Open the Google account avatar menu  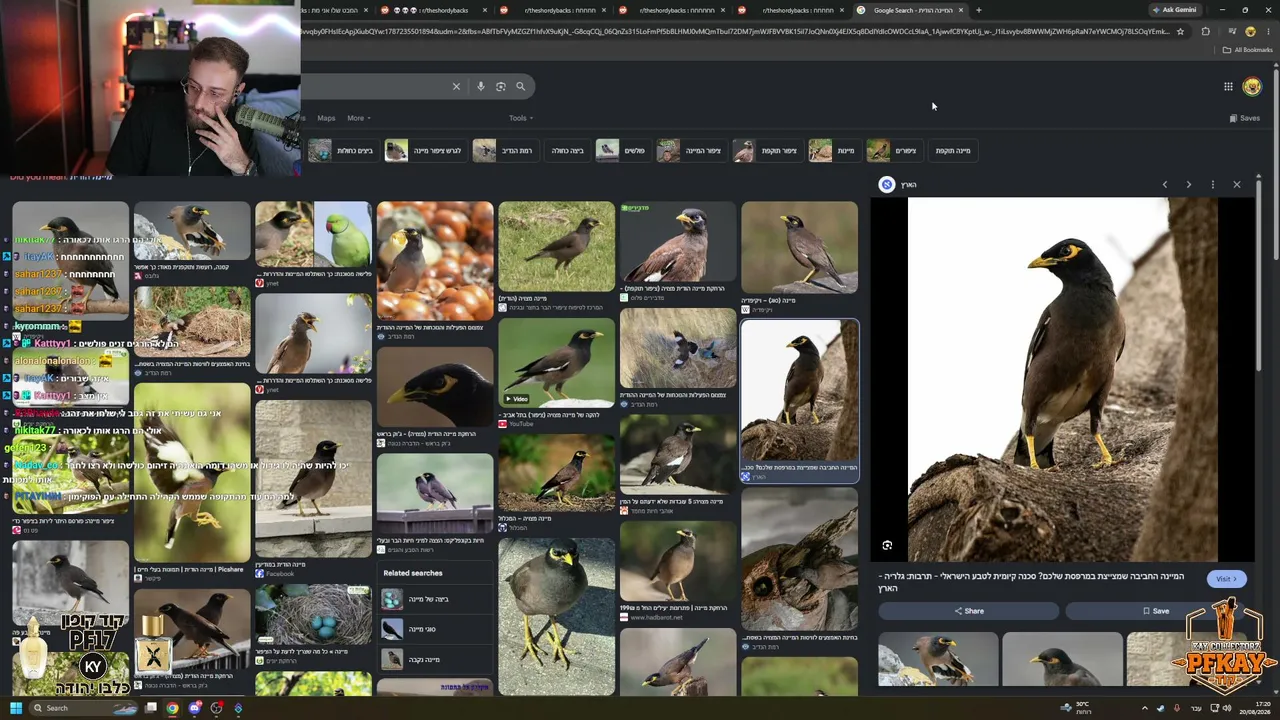[1252, 86]
